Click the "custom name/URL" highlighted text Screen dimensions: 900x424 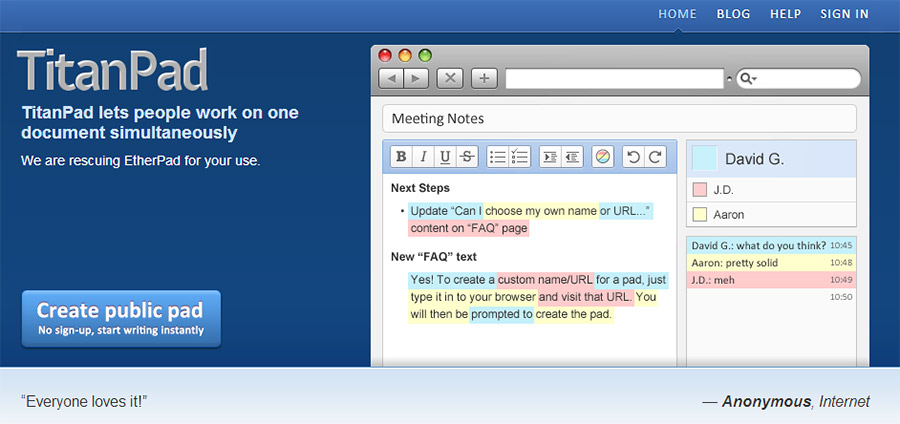click(545, 280)
